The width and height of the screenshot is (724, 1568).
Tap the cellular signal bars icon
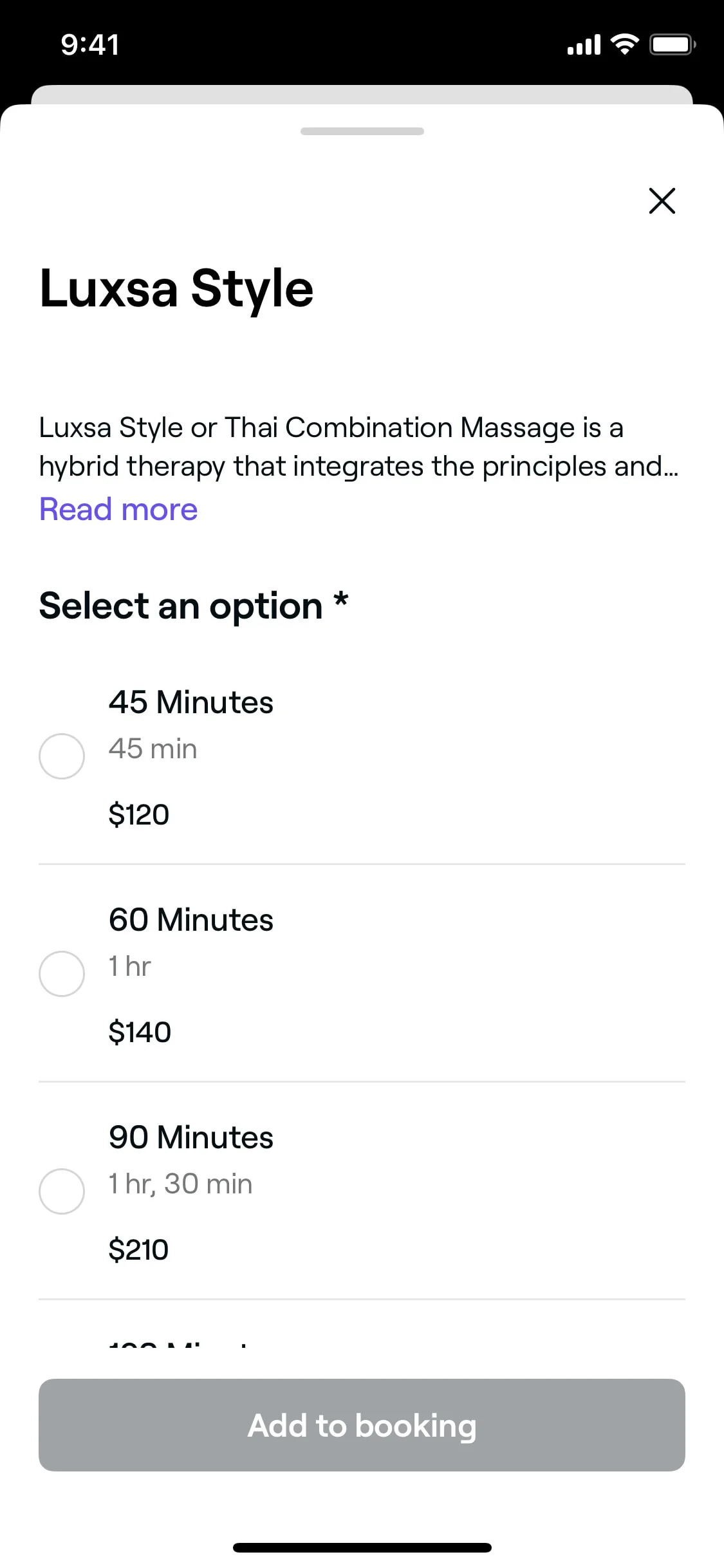click(x=584, y=44)
